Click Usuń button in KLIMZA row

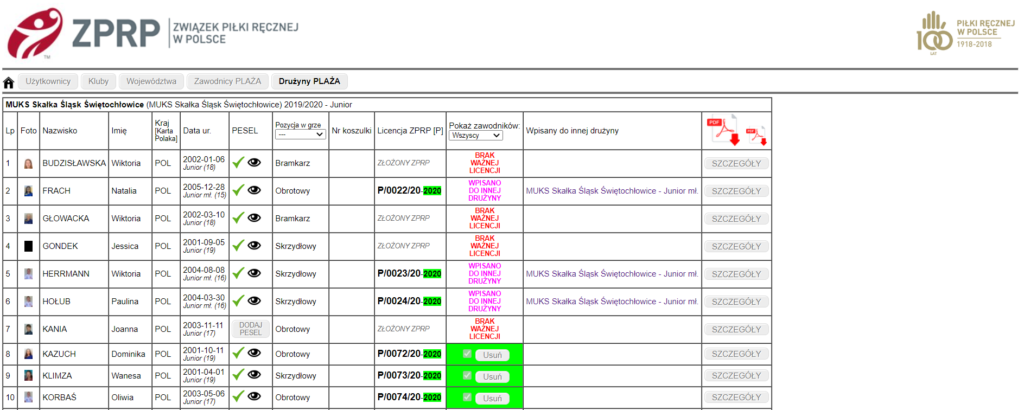pyautogui.click(x=492, y=377)
